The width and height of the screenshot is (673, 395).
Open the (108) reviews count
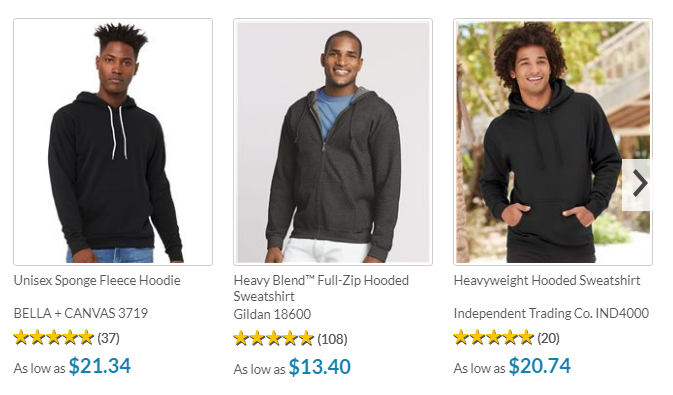point(332,340)
